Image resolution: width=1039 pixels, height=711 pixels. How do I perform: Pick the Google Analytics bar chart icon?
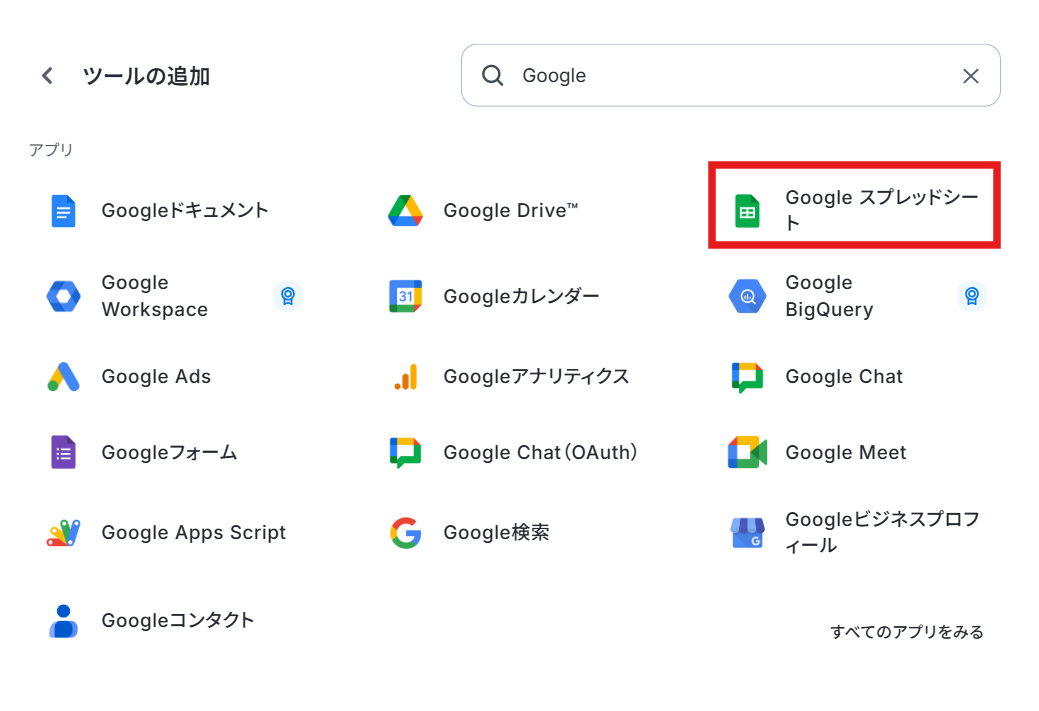406,376
